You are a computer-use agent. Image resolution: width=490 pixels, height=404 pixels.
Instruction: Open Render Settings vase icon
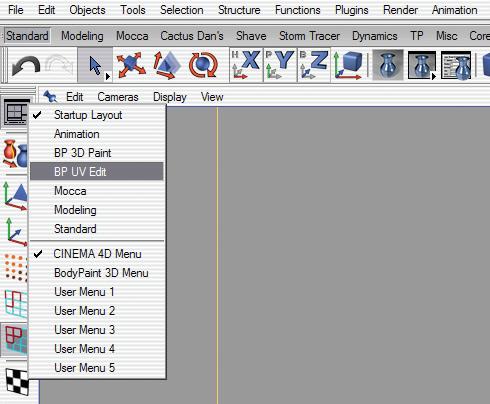(x=456, y=65)
